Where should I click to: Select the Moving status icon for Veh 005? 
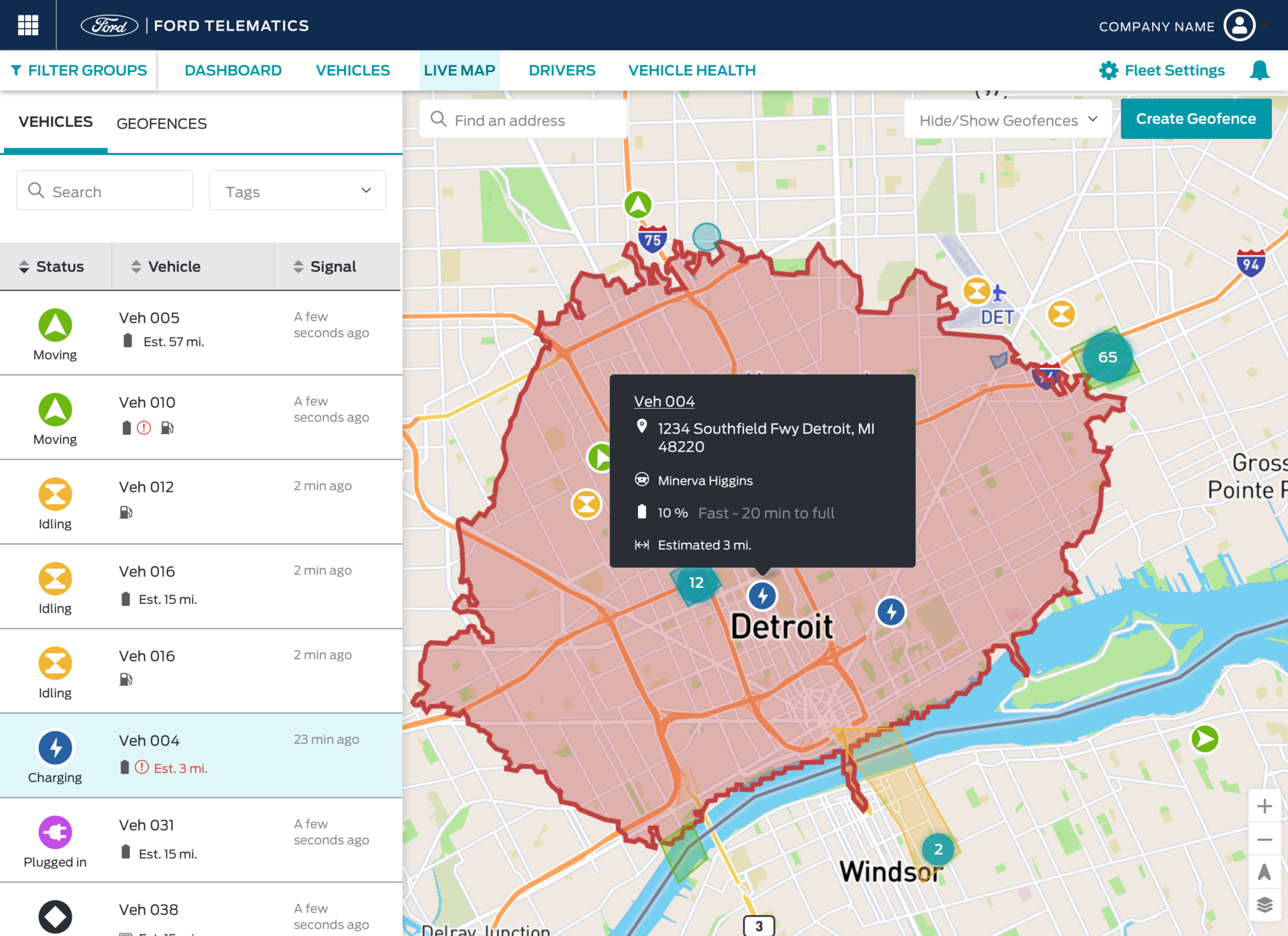[x=56, y=326]
